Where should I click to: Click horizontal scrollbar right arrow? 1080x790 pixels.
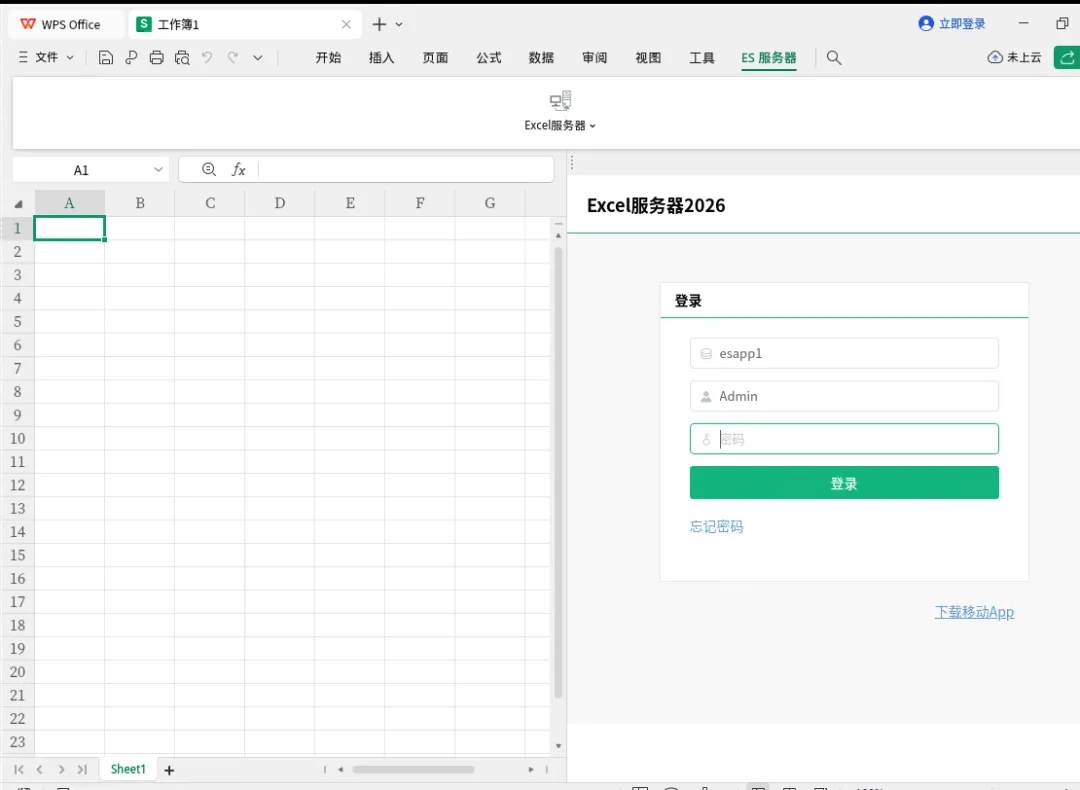tap(530, 769)
